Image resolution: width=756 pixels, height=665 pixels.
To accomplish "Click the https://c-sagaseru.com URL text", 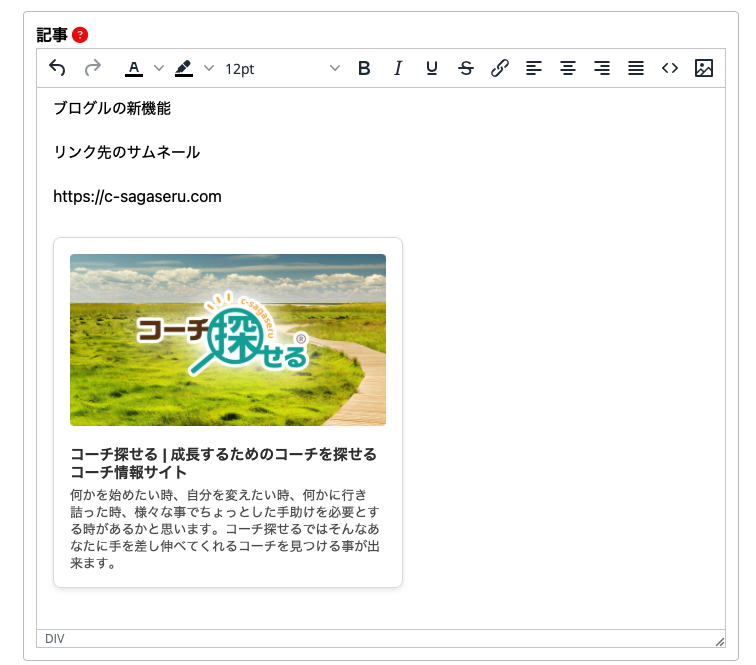I will point(137,196).
